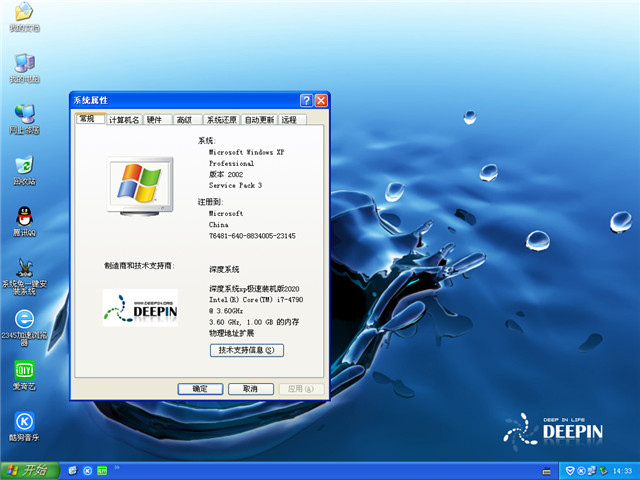
Task: Click the browser icon in quick launch
Action: point(73,471)
